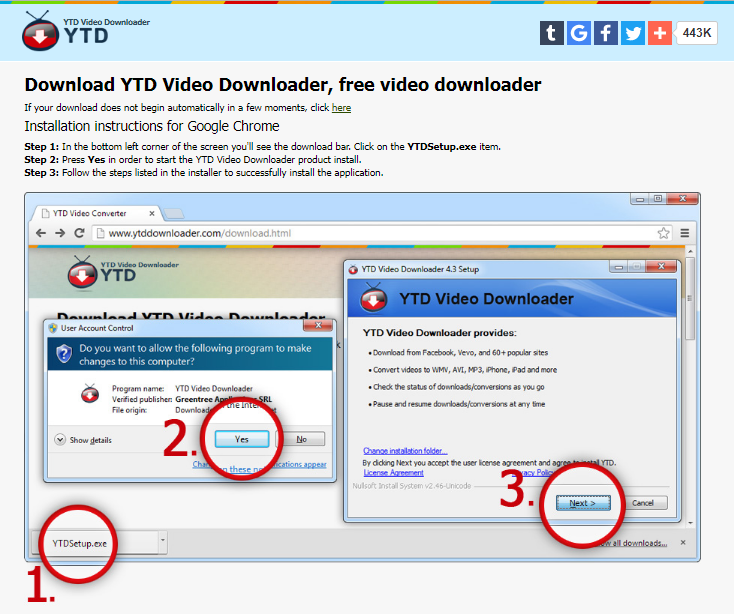The height and width of the screenshot is (614, 734).
Task: Click Change when these notifications appear link
Action: (x=259, y=465)
